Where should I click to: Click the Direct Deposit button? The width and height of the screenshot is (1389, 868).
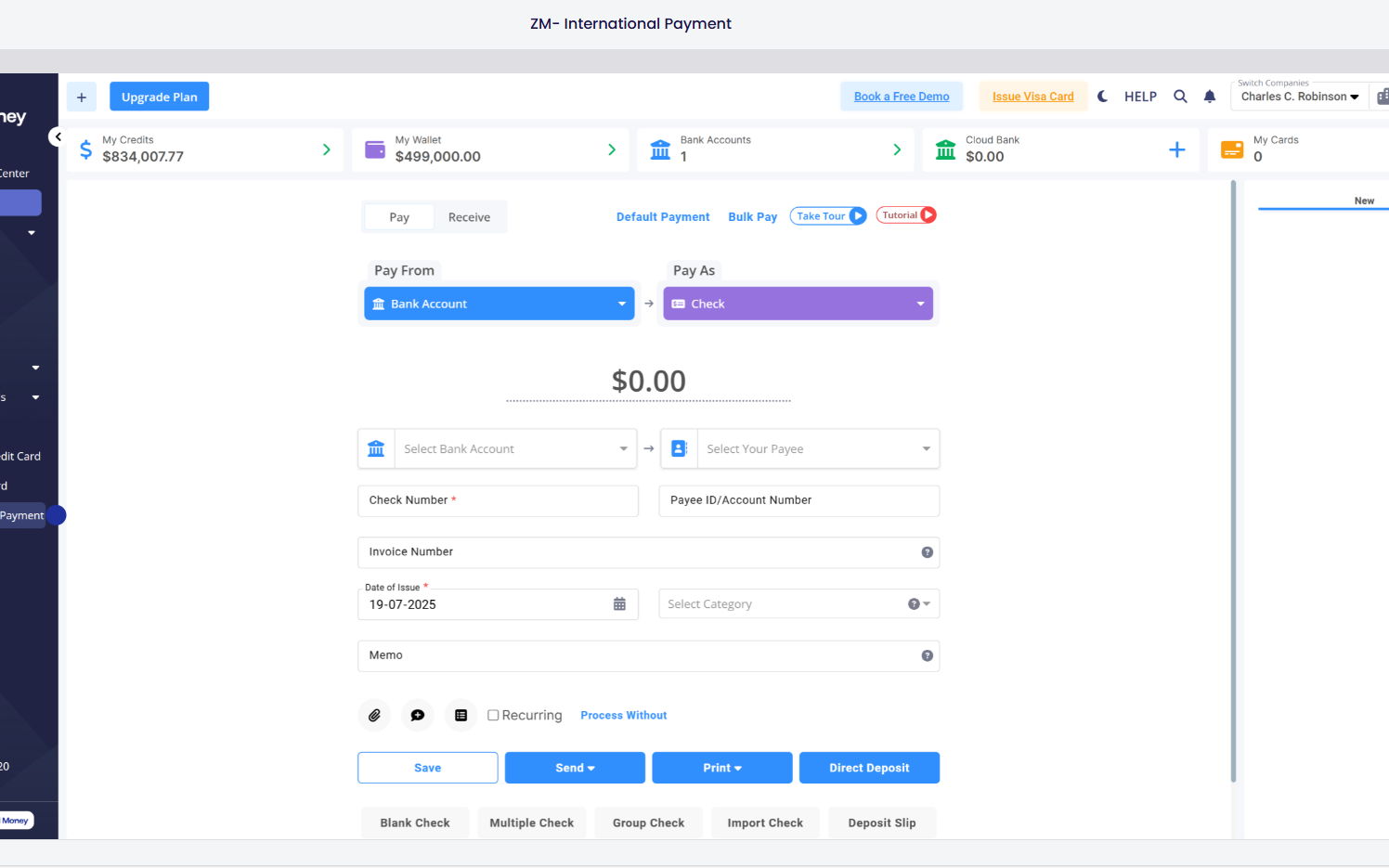coord(869,768)
